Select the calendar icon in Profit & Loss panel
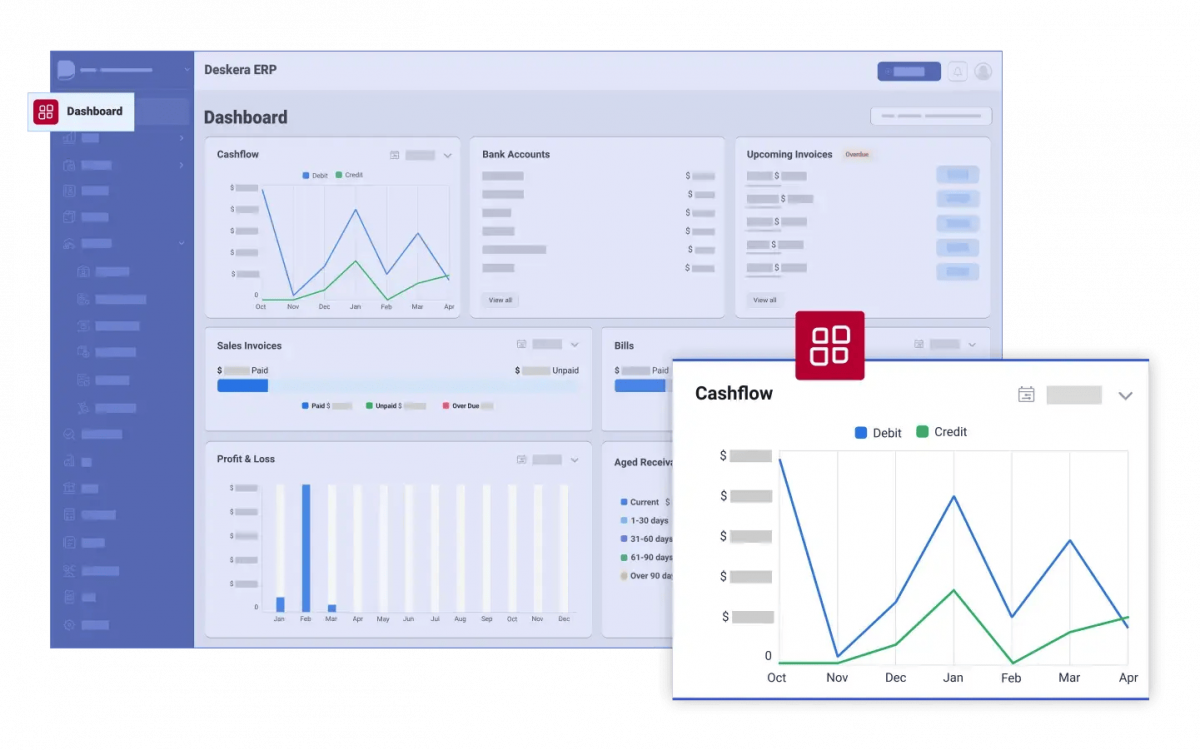 point(521,459)
